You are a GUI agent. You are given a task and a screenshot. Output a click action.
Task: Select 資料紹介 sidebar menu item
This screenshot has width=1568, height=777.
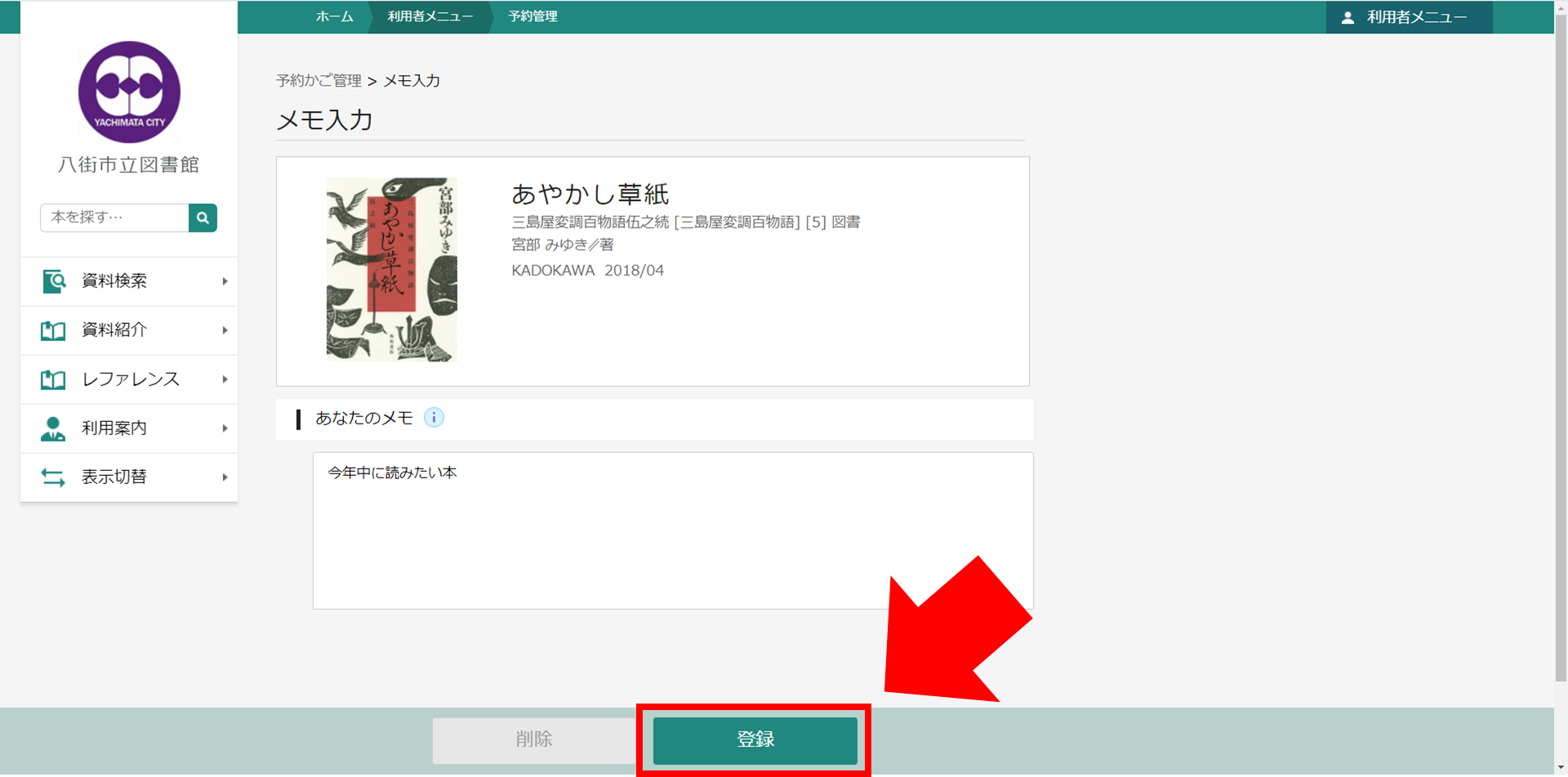(129, 331)
